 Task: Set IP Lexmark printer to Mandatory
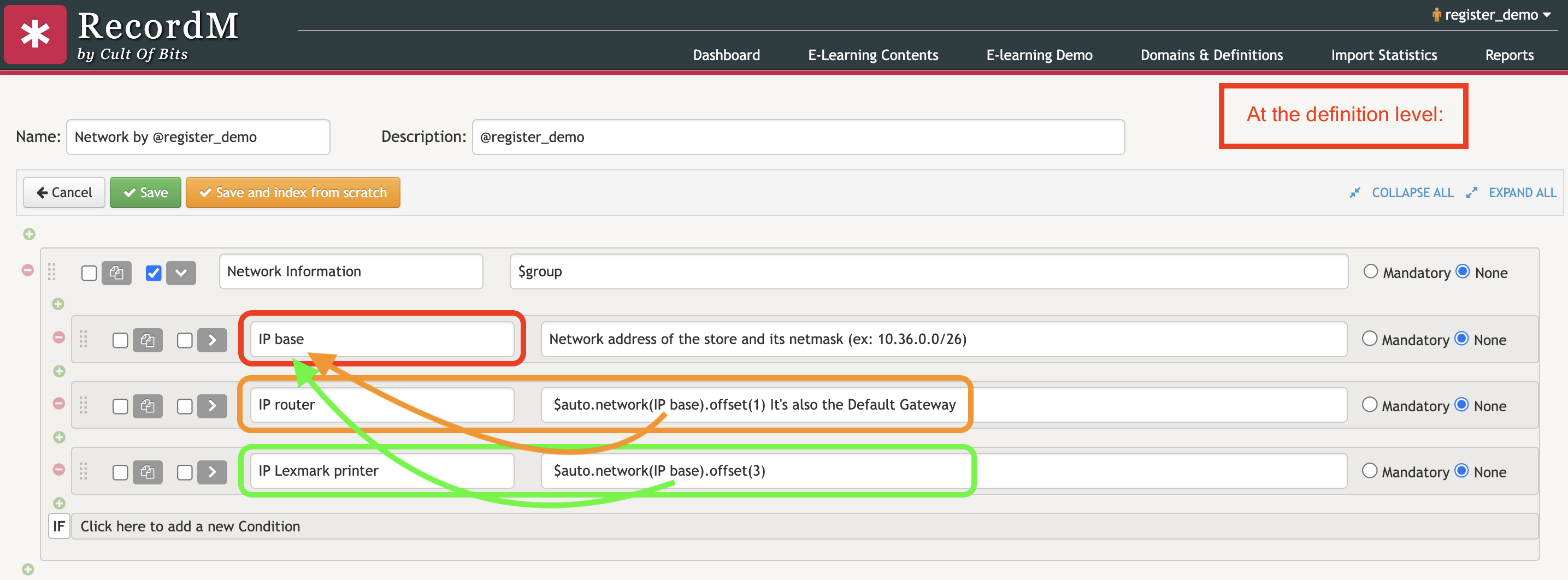pos(1370,470)
